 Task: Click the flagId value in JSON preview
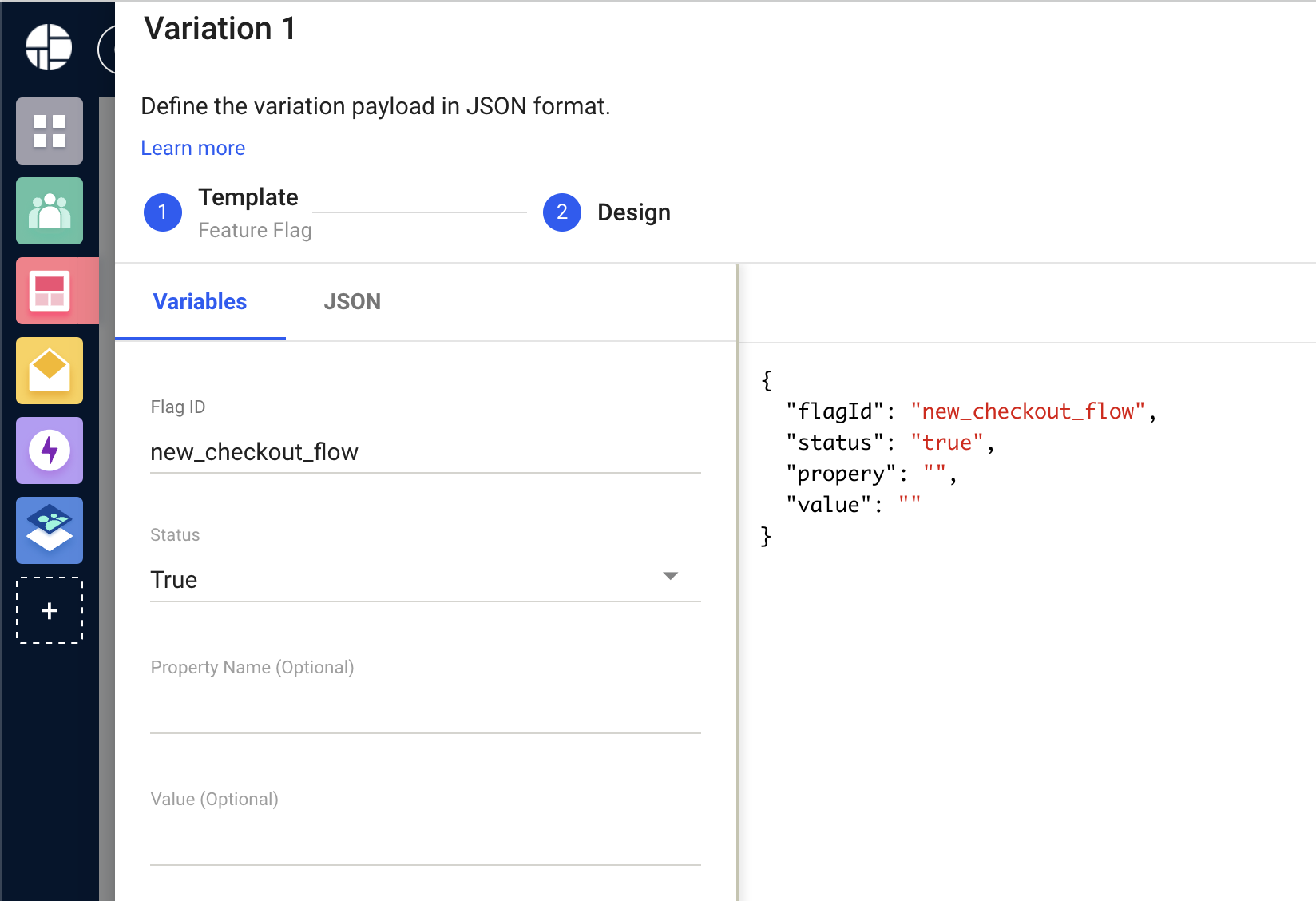[x=1028, y=411]
